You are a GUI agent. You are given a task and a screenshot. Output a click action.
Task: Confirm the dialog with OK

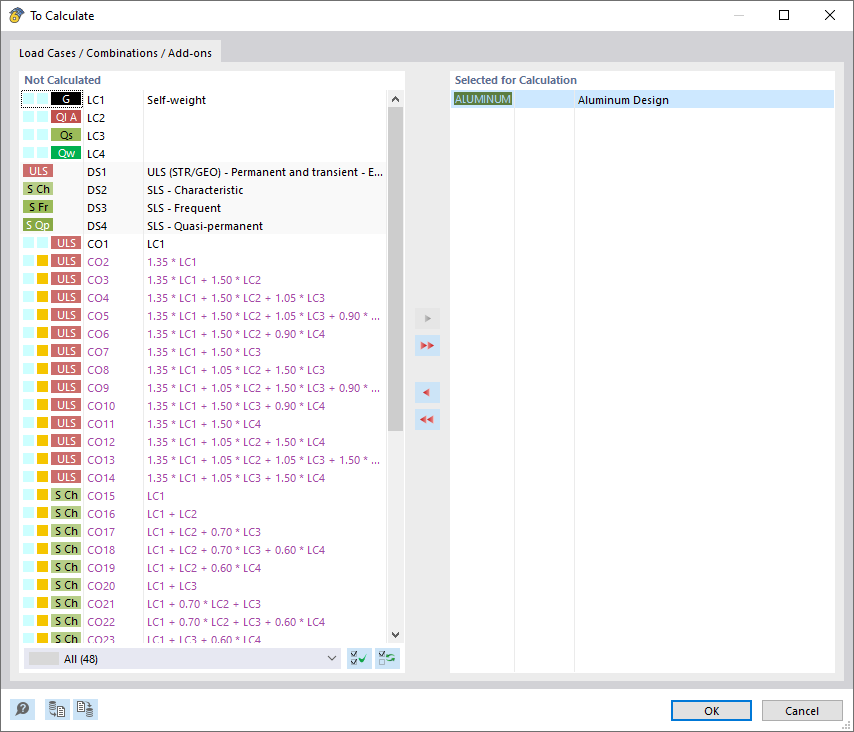[711, 710]
